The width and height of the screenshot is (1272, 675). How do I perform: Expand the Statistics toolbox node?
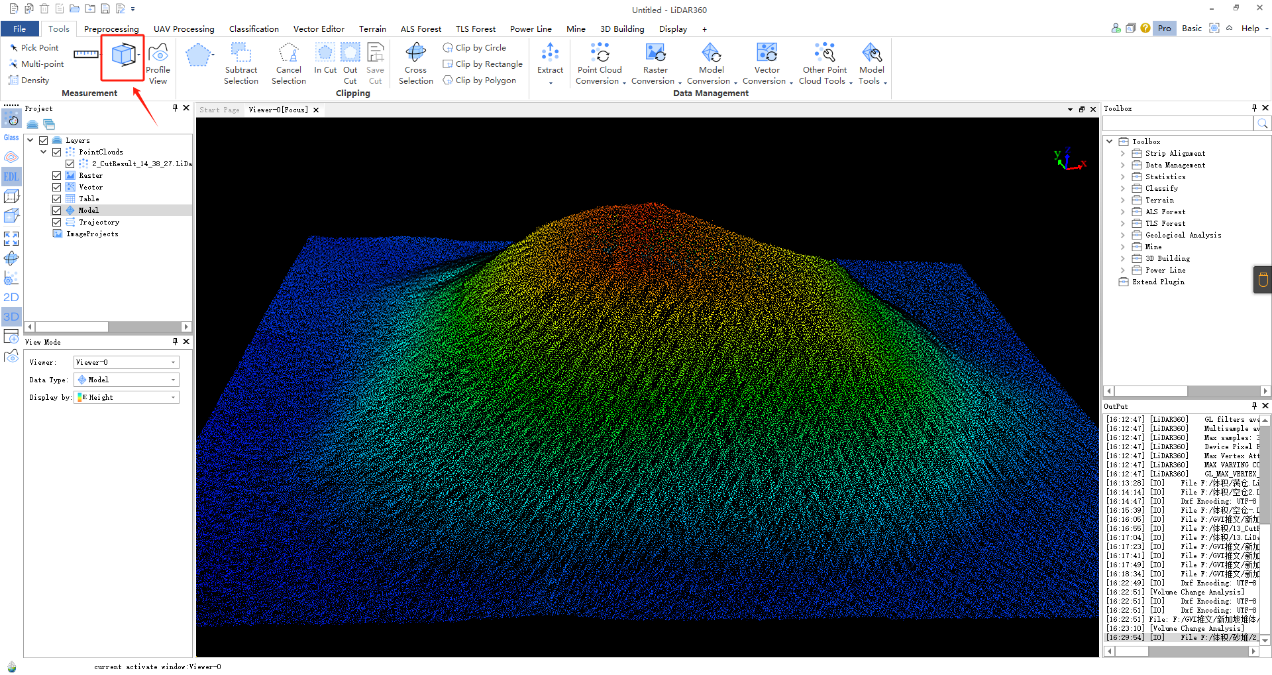point(1123,177)
